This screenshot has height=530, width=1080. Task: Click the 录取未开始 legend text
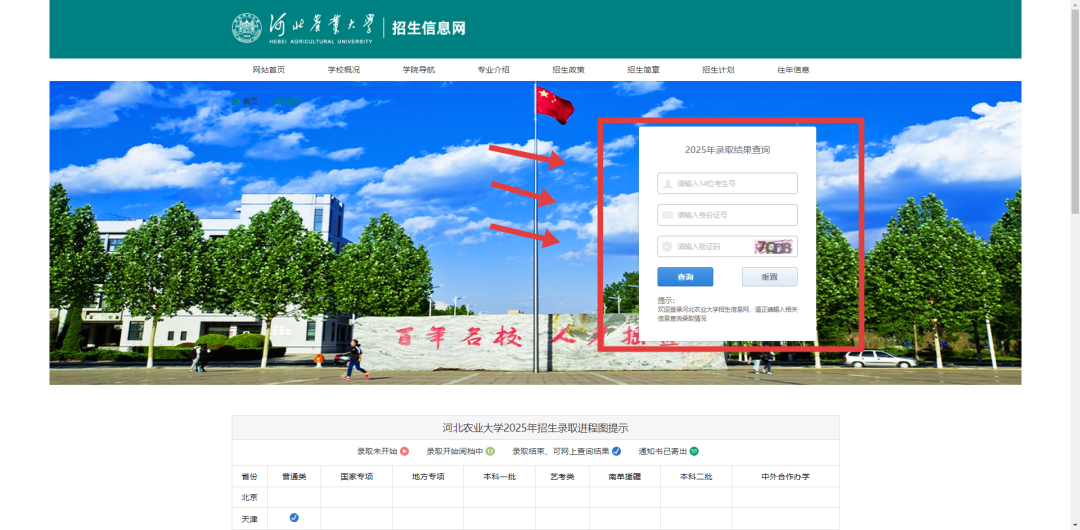377,451
